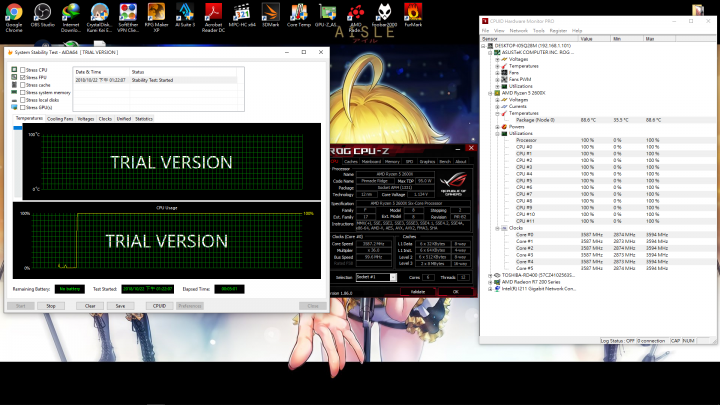Click the AMD Ryzen 5 2600X CPU icon
720x405 pixels.
click(x=497, y=93)
